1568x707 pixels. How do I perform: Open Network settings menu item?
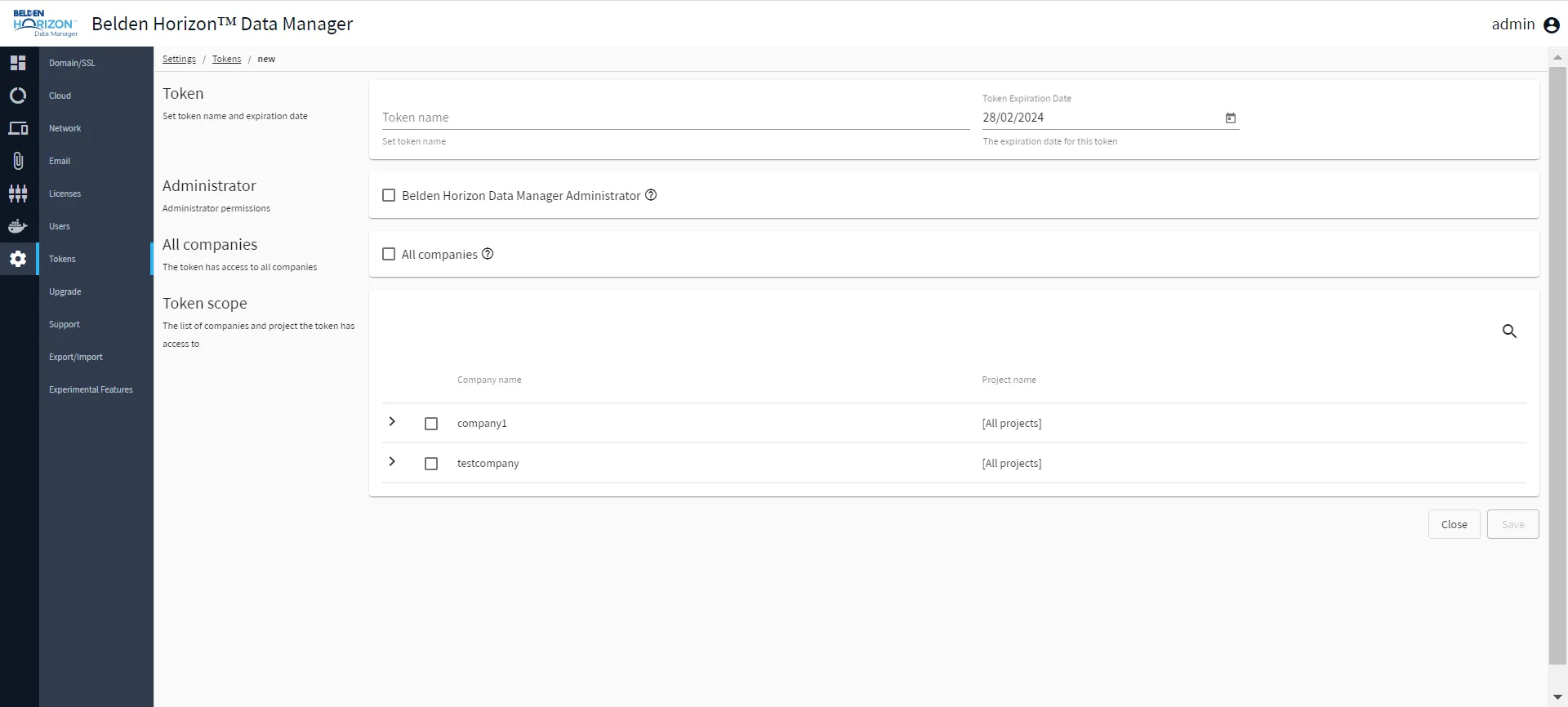point(96,128)
